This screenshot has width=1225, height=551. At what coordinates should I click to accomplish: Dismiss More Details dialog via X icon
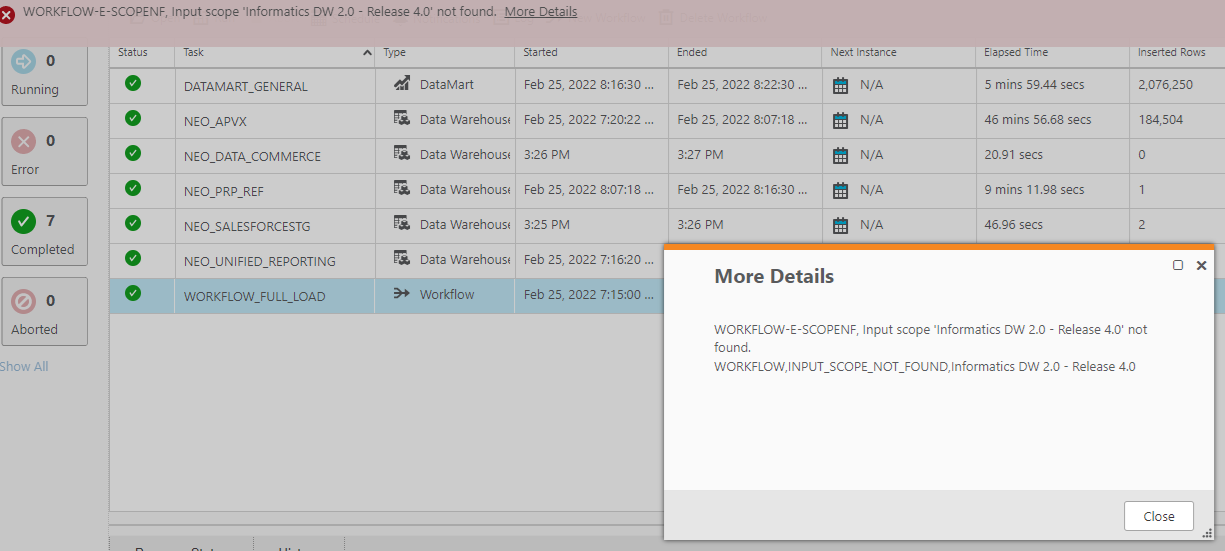(1201, 266)
